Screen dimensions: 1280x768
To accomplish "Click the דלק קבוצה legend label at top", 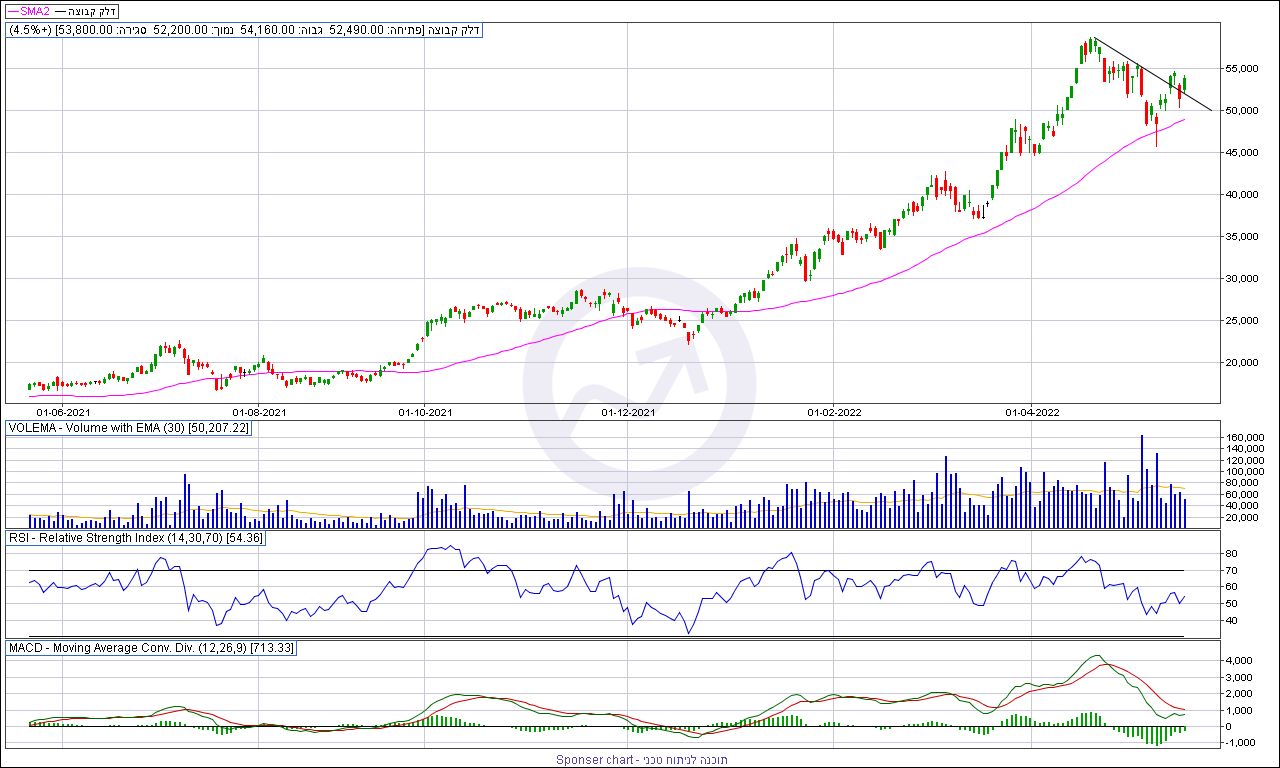I will pyautogui.click(x=94, y=10).
